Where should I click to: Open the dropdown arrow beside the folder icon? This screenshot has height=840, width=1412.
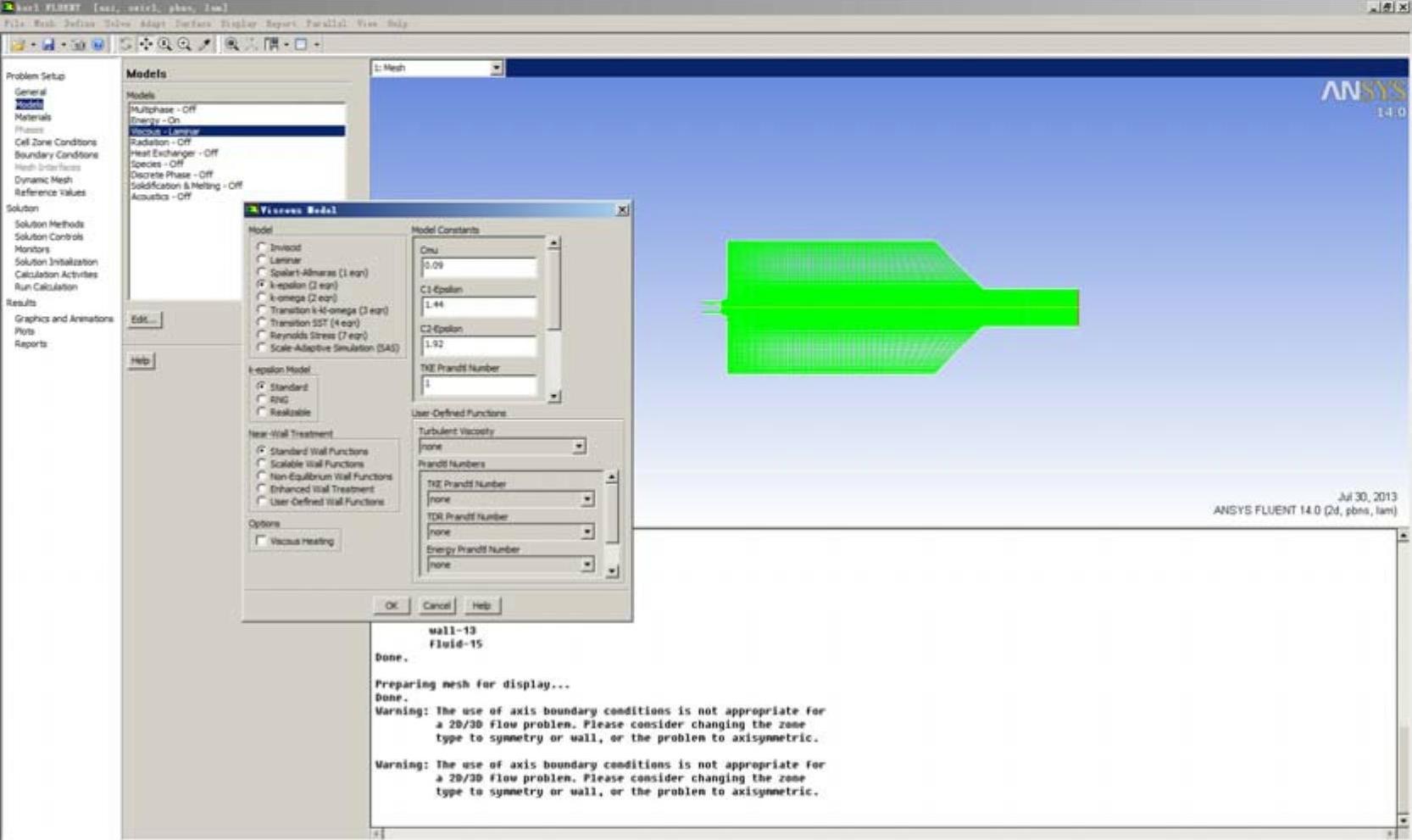coord(33,44)
